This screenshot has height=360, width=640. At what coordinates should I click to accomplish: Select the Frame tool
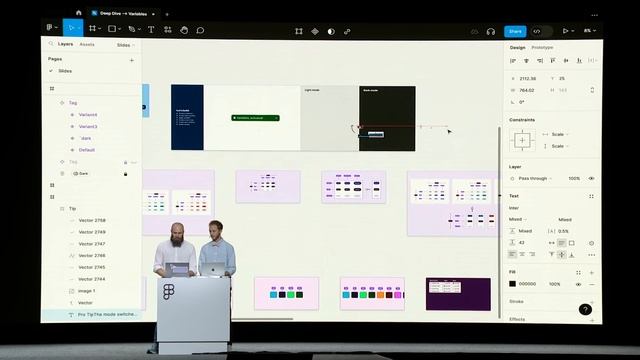point(93,28)
